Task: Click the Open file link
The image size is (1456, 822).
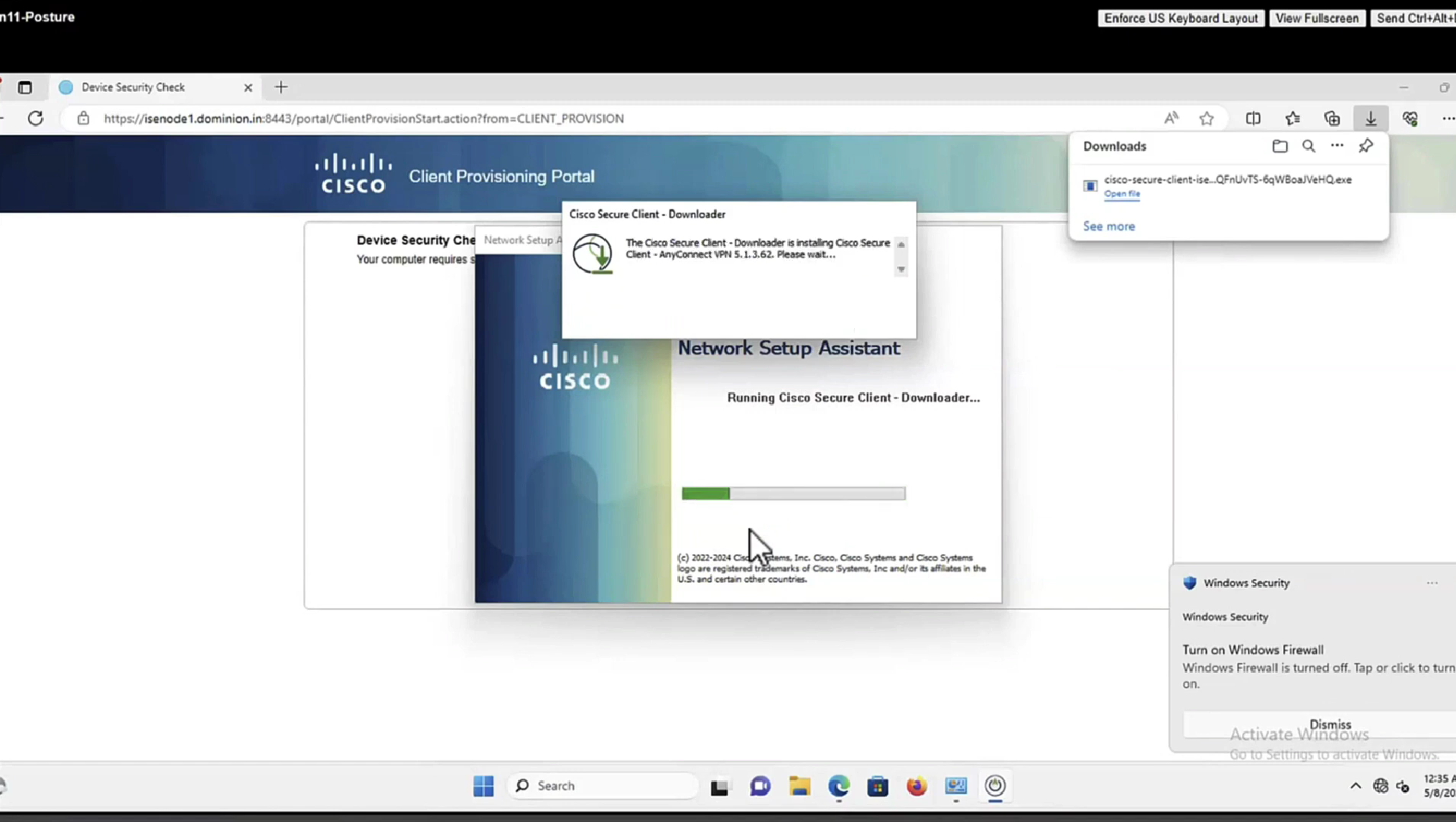Action: click(x=1121, y=194)
